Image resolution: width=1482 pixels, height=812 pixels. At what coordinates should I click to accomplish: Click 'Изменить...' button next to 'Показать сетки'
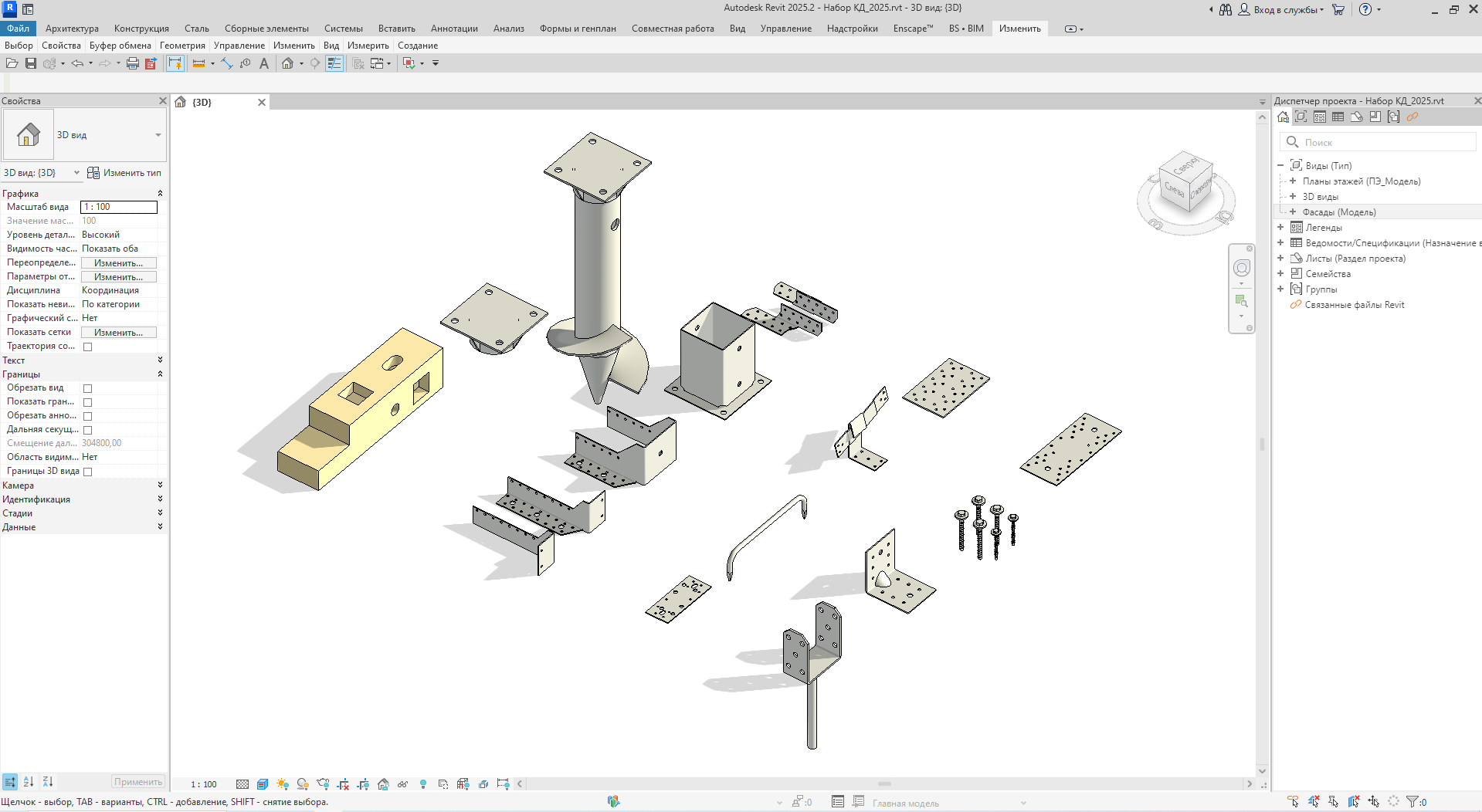pyautogui.click(x=118, y=333)
